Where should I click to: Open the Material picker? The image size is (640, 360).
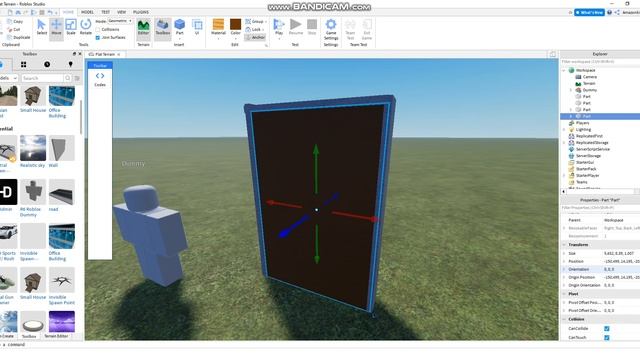[x=218, y=27]
